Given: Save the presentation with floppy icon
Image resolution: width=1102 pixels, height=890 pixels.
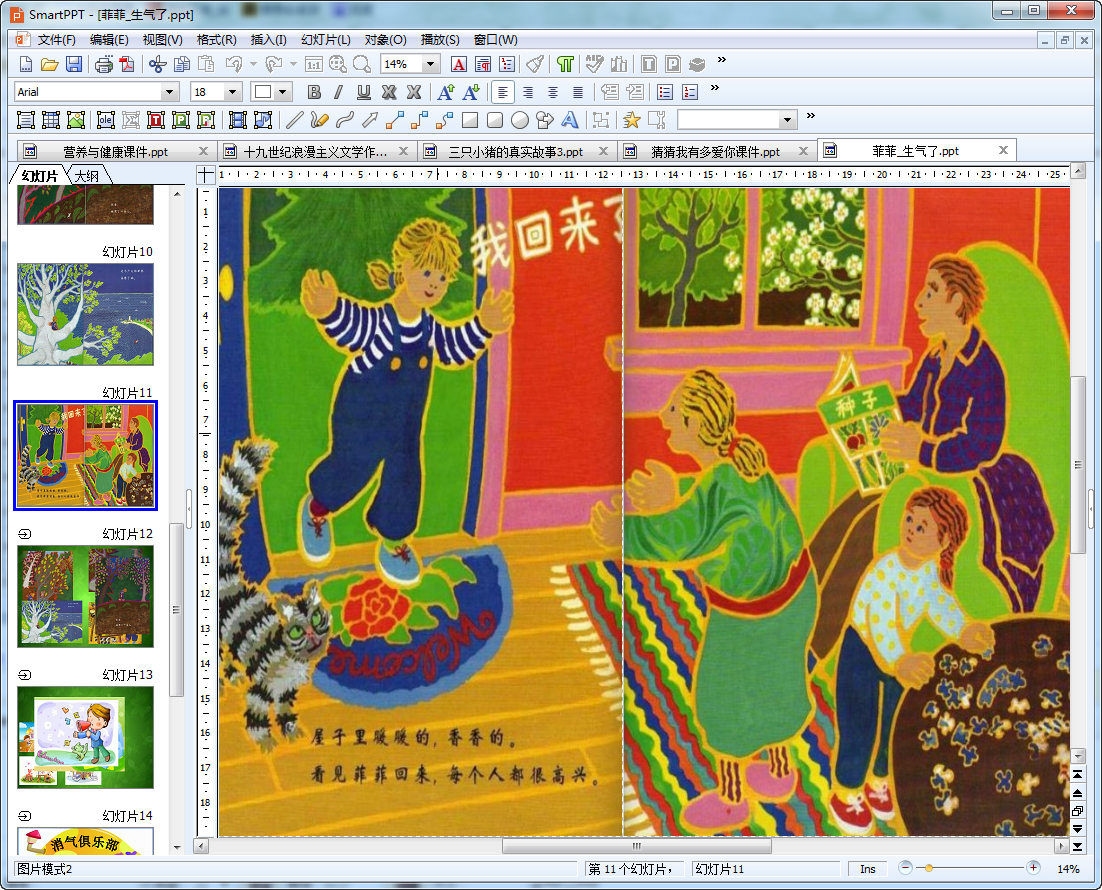Looking at the screenshot, I should coord(74,65).
